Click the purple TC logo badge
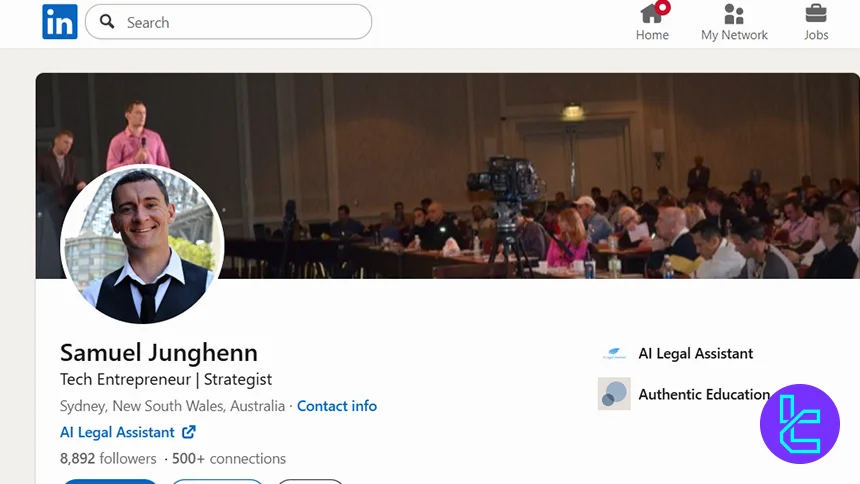This screenshot has width=860, height=484. pyautogui.click(x=799, y=423)
